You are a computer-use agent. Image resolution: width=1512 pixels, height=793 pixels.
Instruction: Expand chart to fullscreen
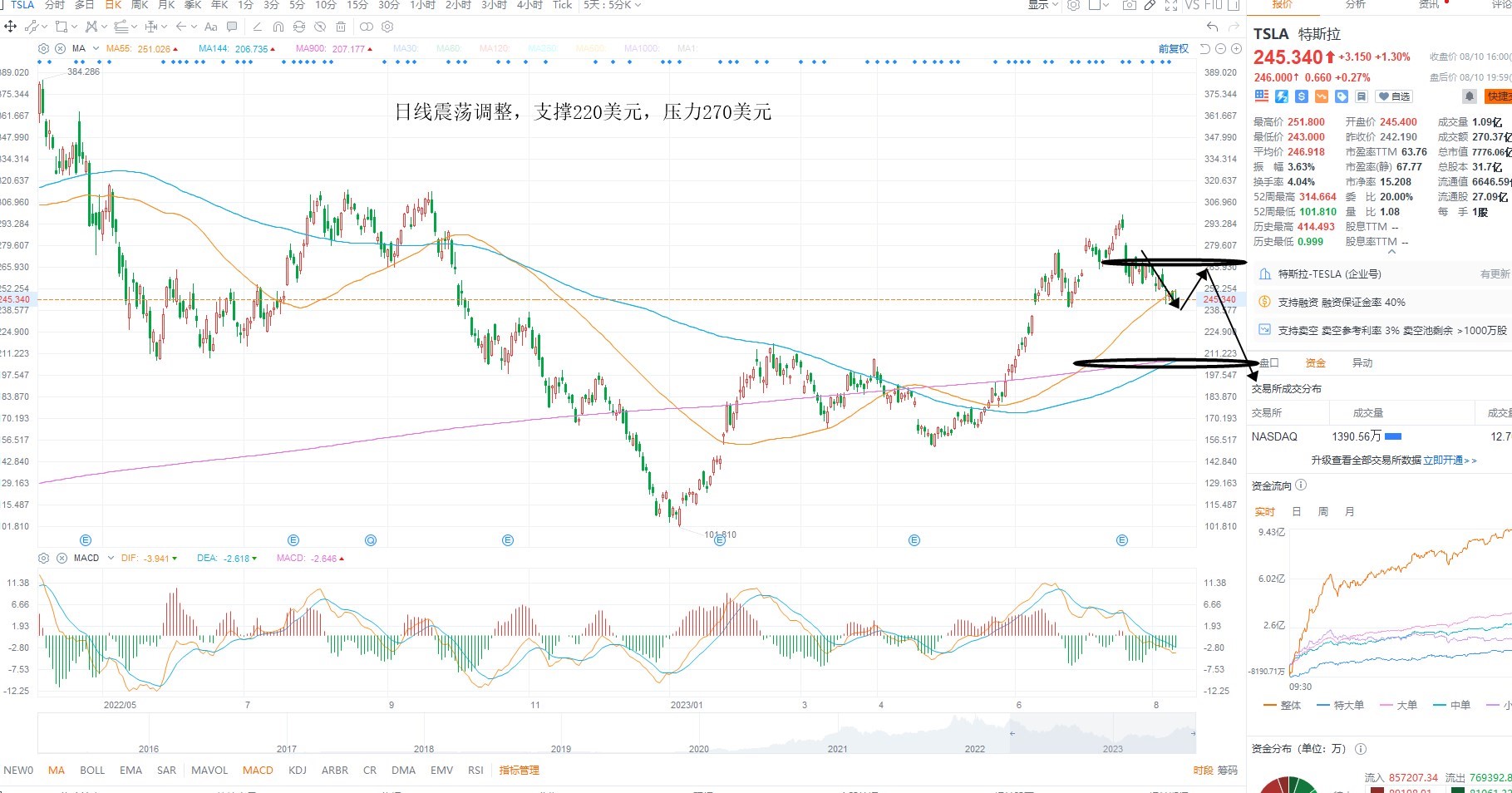(x=1170, y=5)
